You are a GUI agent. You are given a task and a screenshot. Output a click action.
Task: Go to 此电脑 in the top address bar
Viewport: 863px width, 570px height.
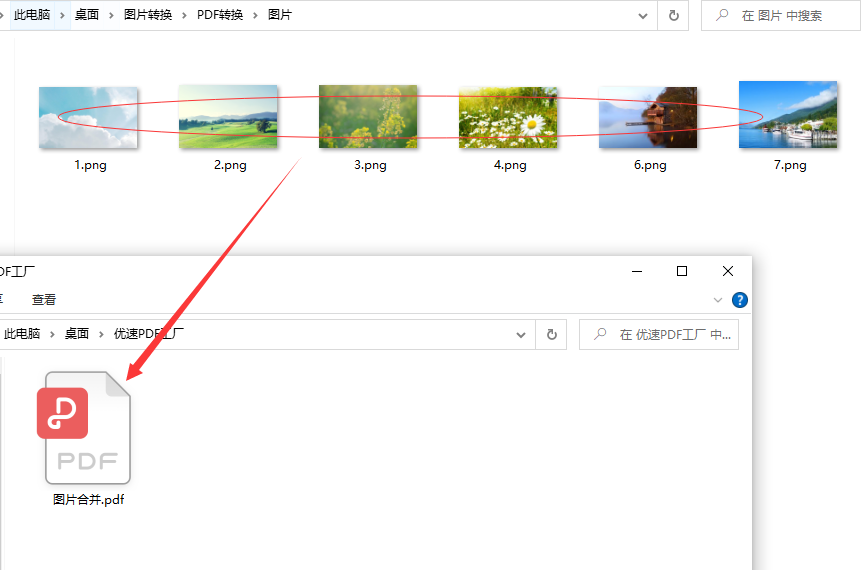point(32,15)
